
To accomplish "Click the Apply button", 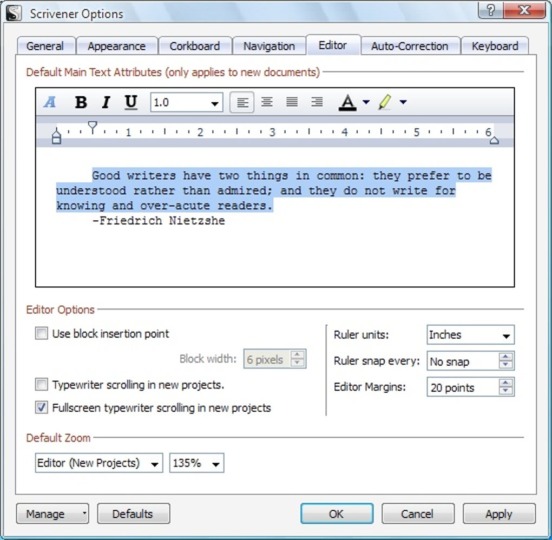I will pos(499,514).
